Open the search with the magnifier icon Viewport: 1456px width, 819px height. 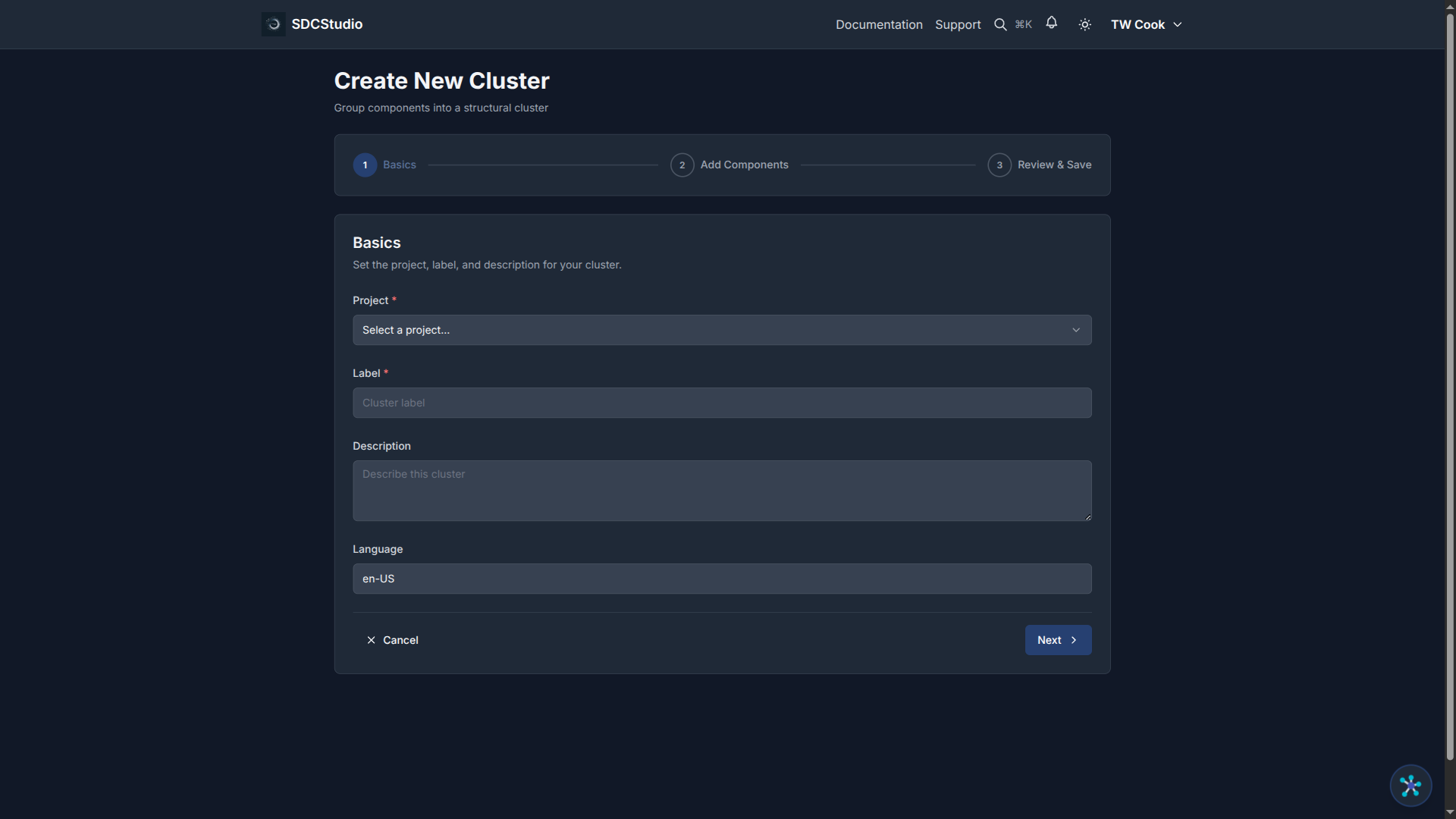[1000, 24]
